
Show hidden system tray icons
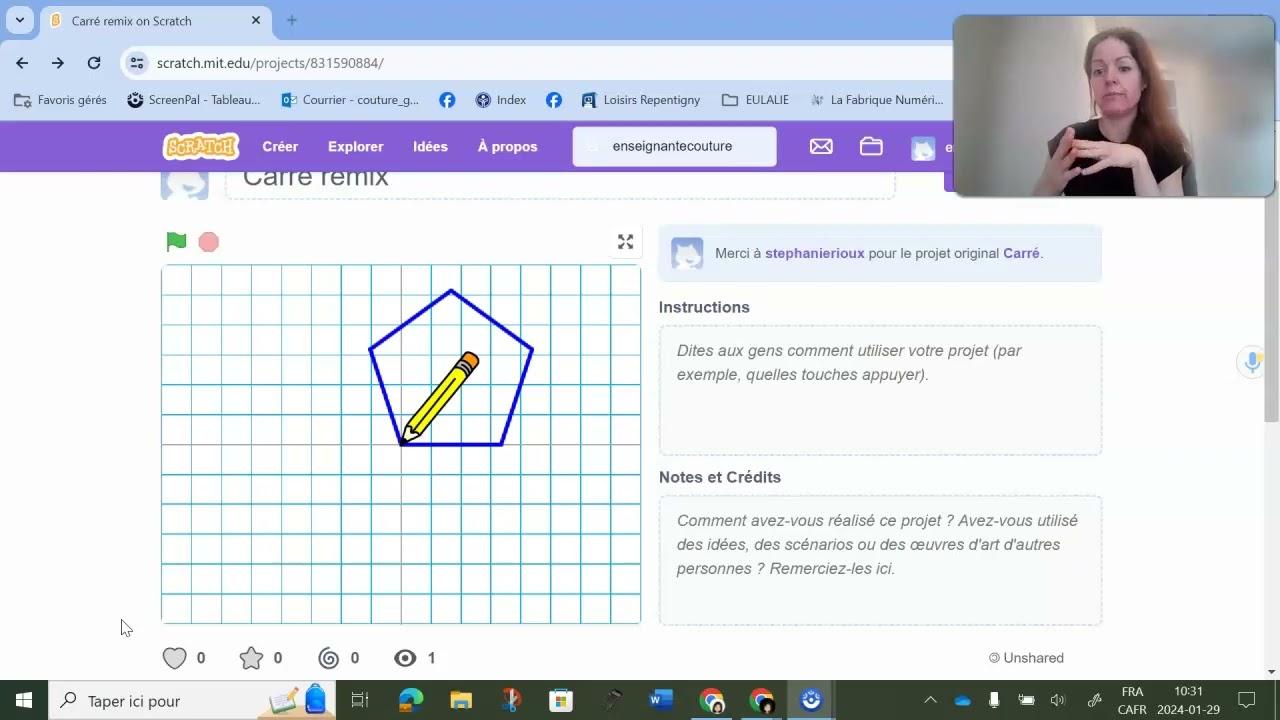pos(930,701)
